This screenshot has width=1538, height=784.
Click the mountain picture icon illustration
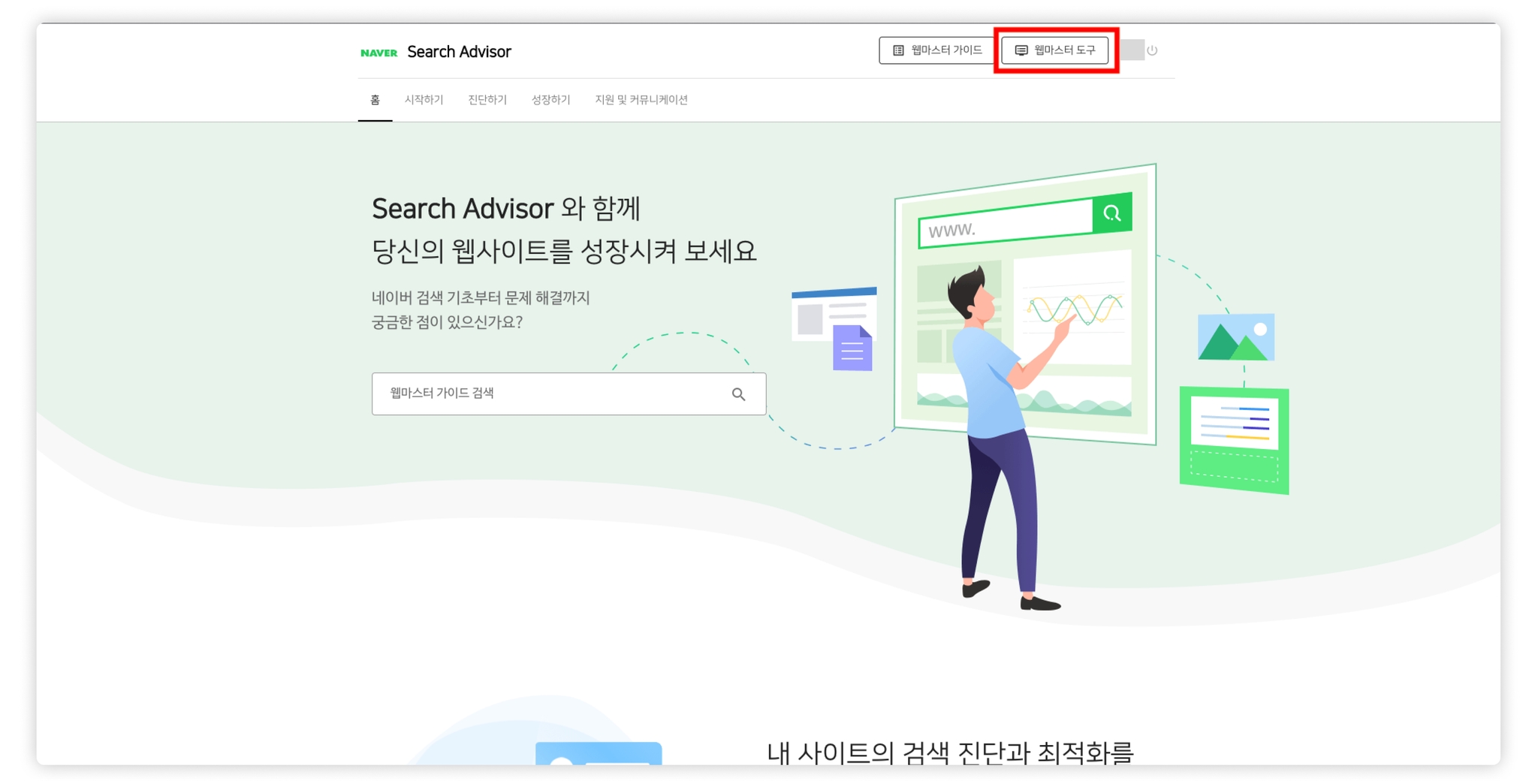[1236, 337]
